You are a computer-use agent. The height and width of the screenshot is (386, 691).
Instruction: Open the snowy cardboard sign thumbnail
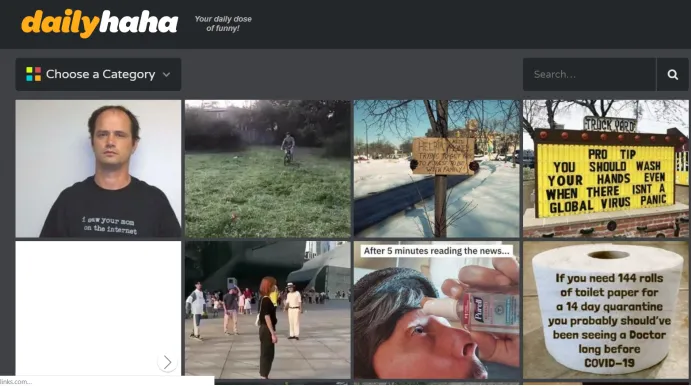(x=437, y=169)
